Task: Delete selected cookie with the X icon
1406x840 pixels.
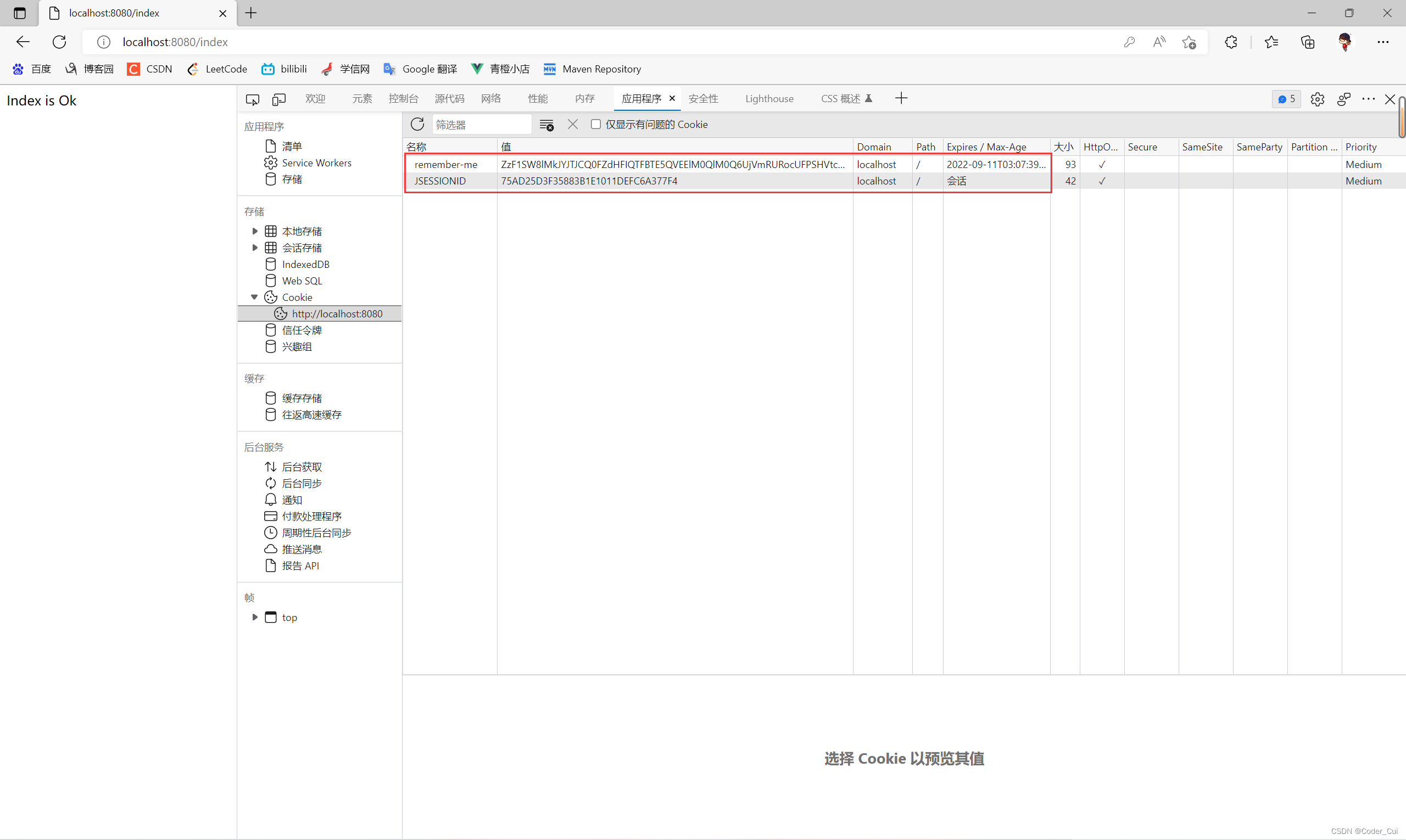Action: [x=572, y=125]
